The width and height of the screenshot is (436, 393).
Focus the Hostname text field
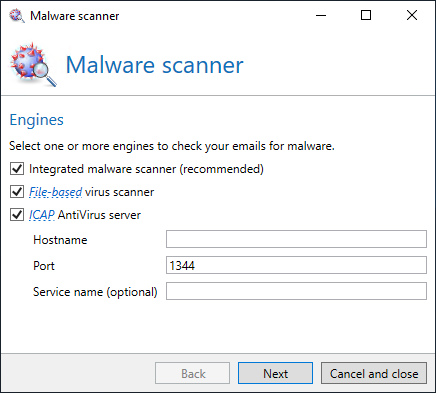coord(296,239)
